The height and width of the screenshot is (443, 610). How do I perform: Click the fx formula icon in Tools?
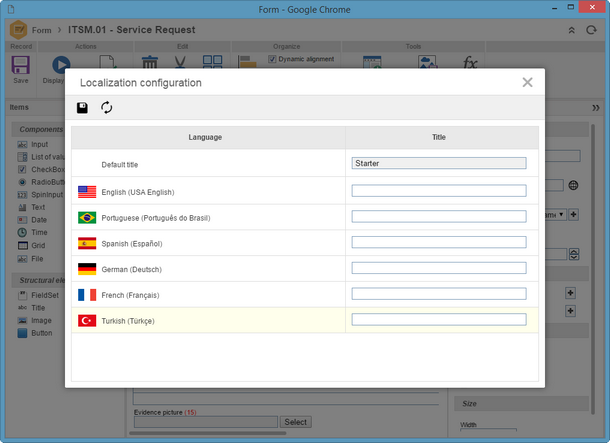(x=470, y=62)
